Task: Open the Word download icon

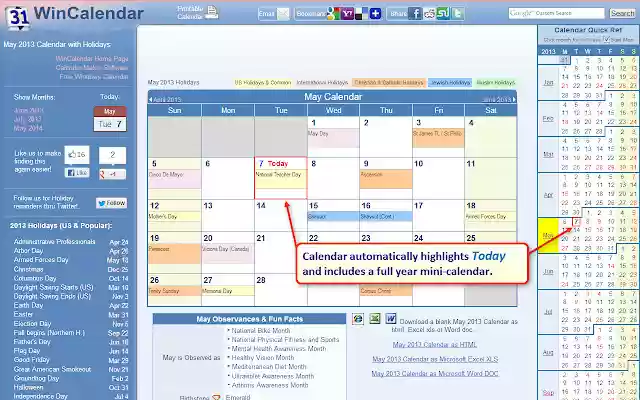Action: click(x=391, y=318)
